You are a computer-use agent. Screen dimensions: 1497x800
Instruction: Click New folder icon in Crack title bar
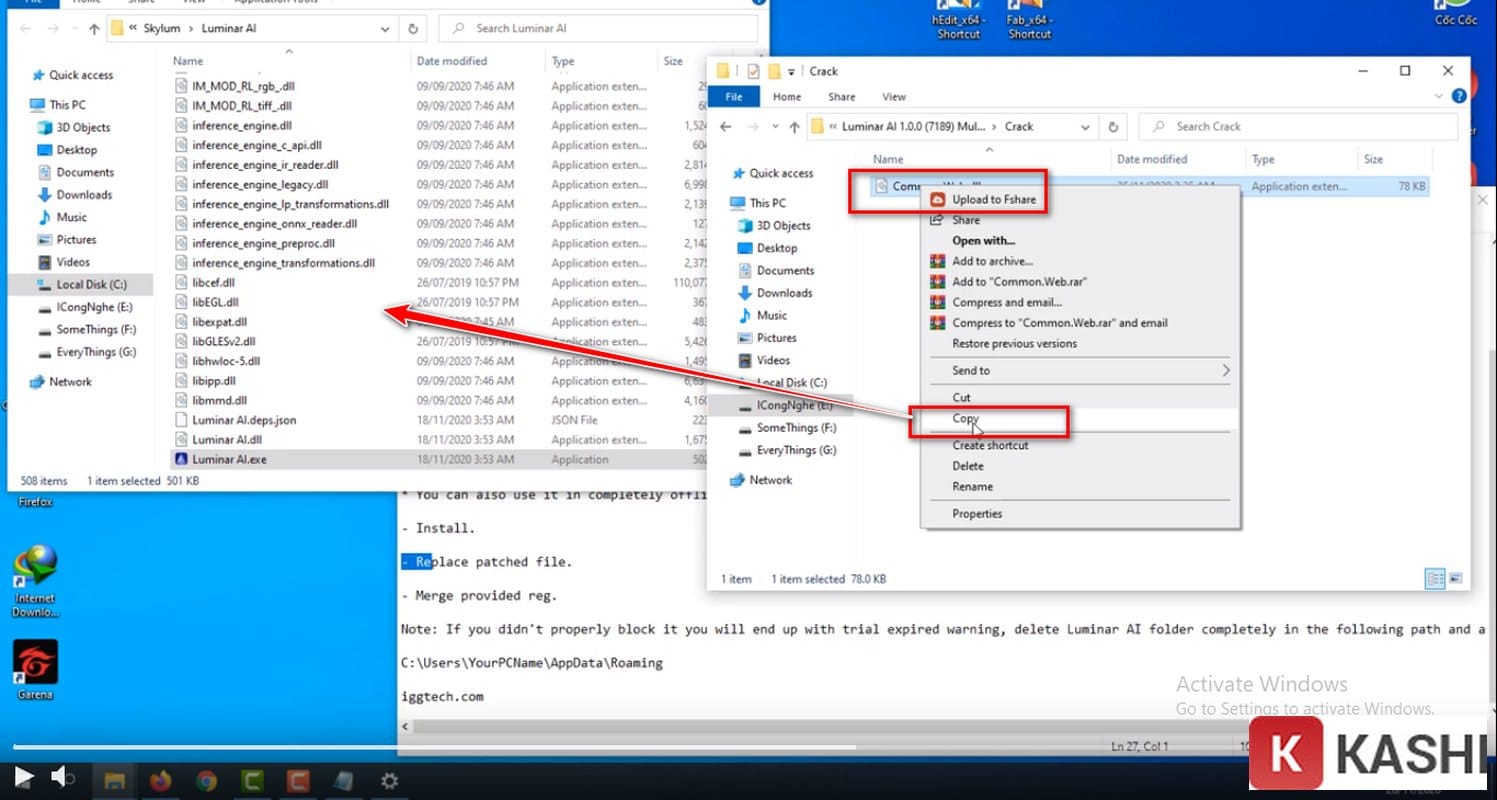[774, 71]
